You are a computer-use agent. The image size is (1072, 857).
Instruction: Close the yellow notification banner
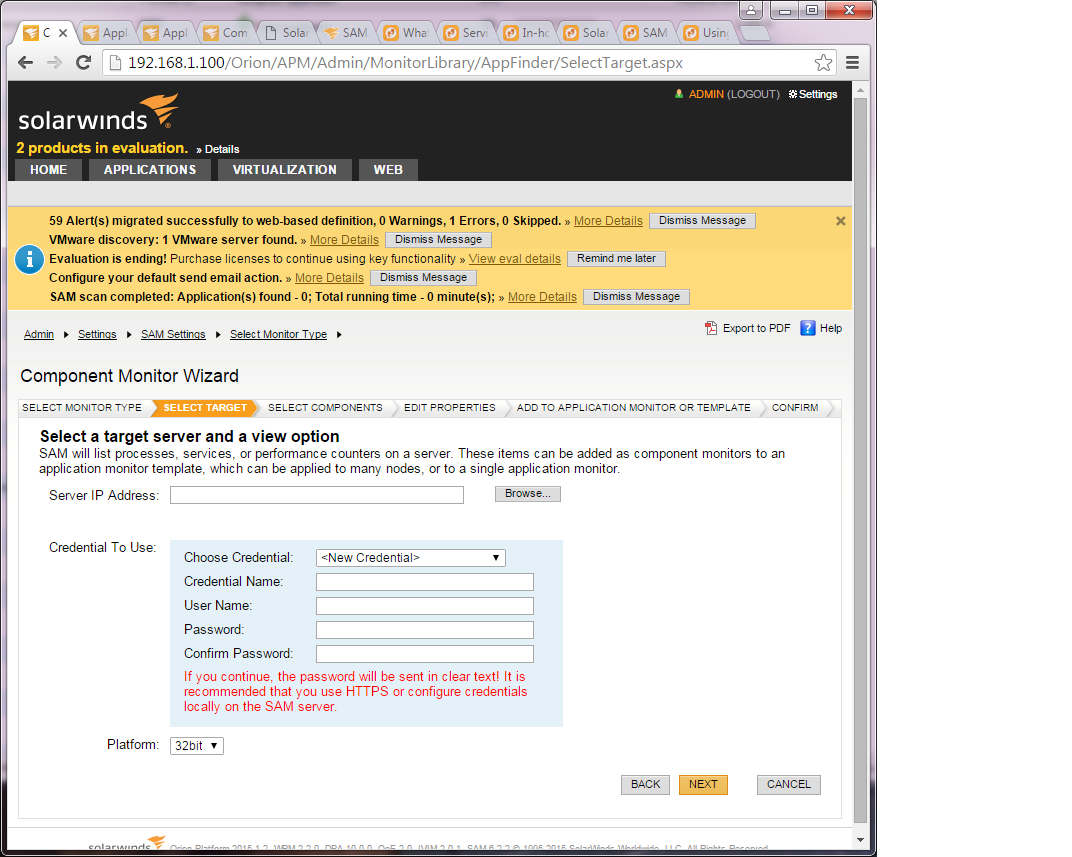pos(840,221)
